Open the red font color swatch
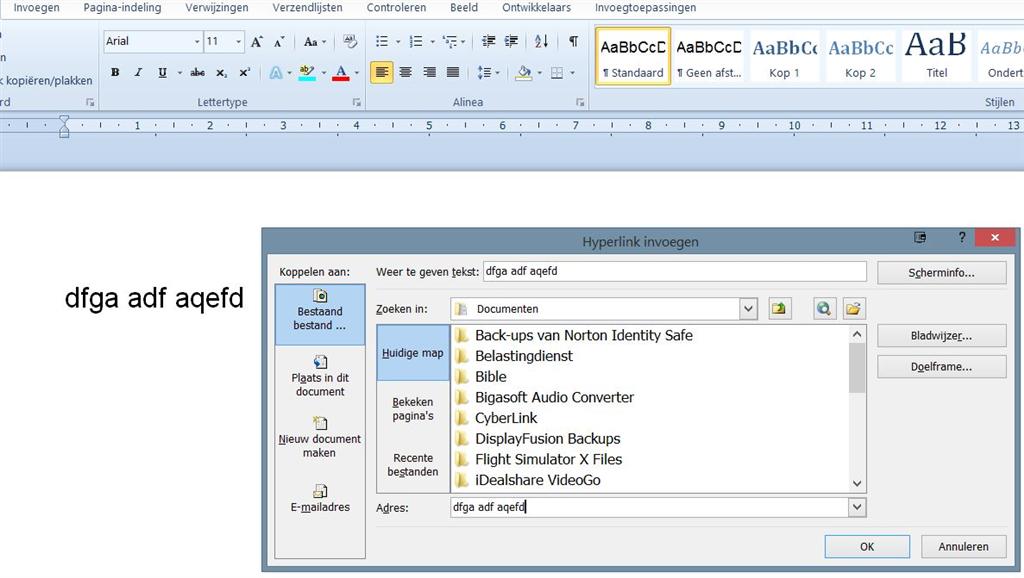Viewport: 1024px width, 578px height. click(341, 72)
